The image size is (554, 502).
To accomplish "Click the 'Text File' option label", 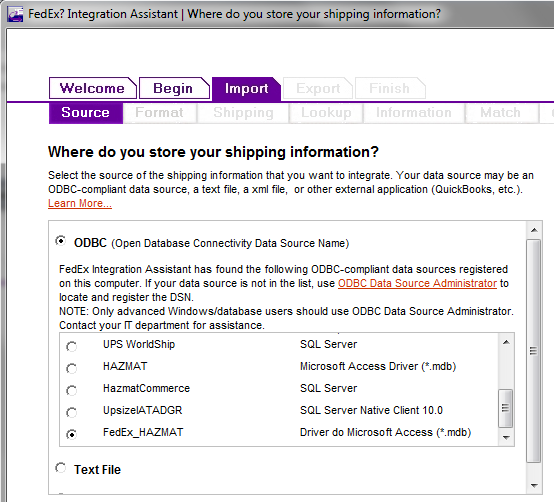I will coord(97,469).
